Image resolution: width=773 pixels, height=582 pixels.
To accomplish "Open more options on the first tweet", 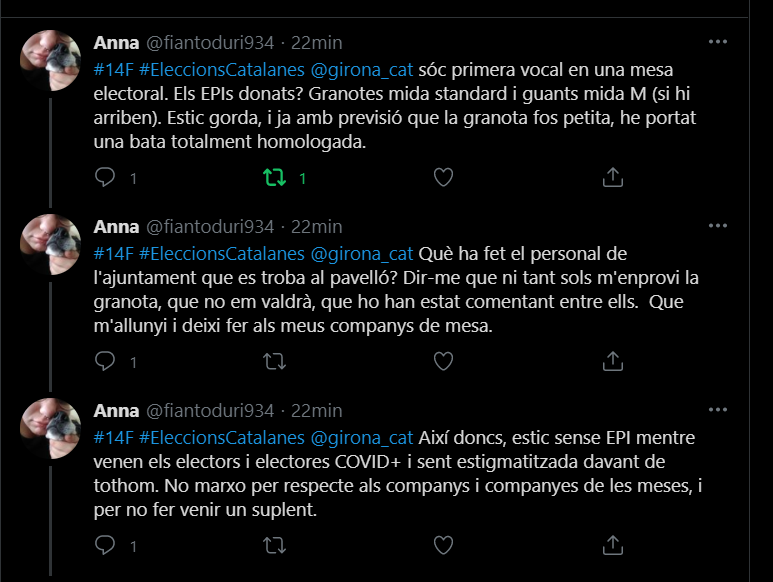I will pyautogui.click(x=717, y=42).
